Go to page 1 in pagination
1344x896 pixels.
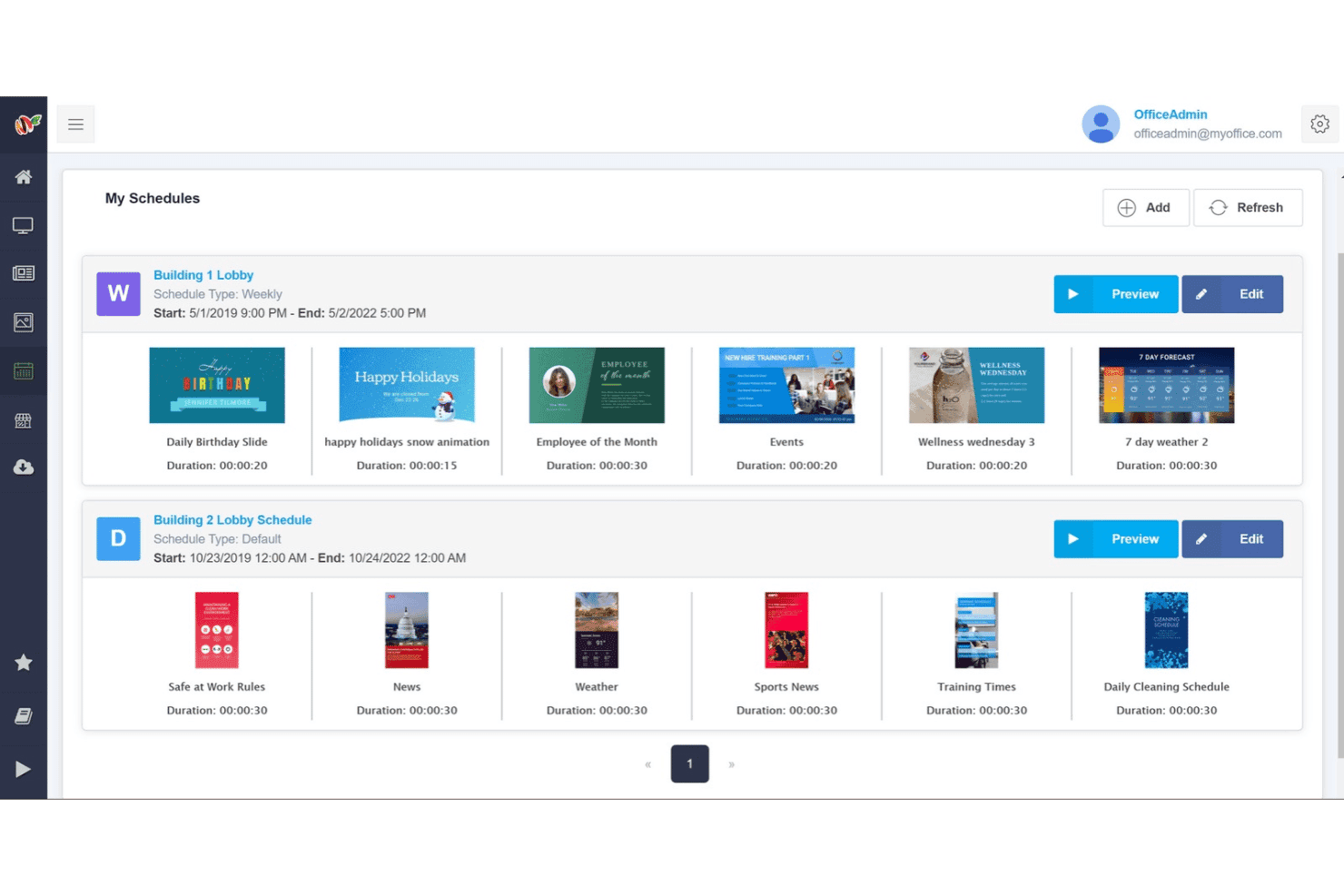(690, 764)
